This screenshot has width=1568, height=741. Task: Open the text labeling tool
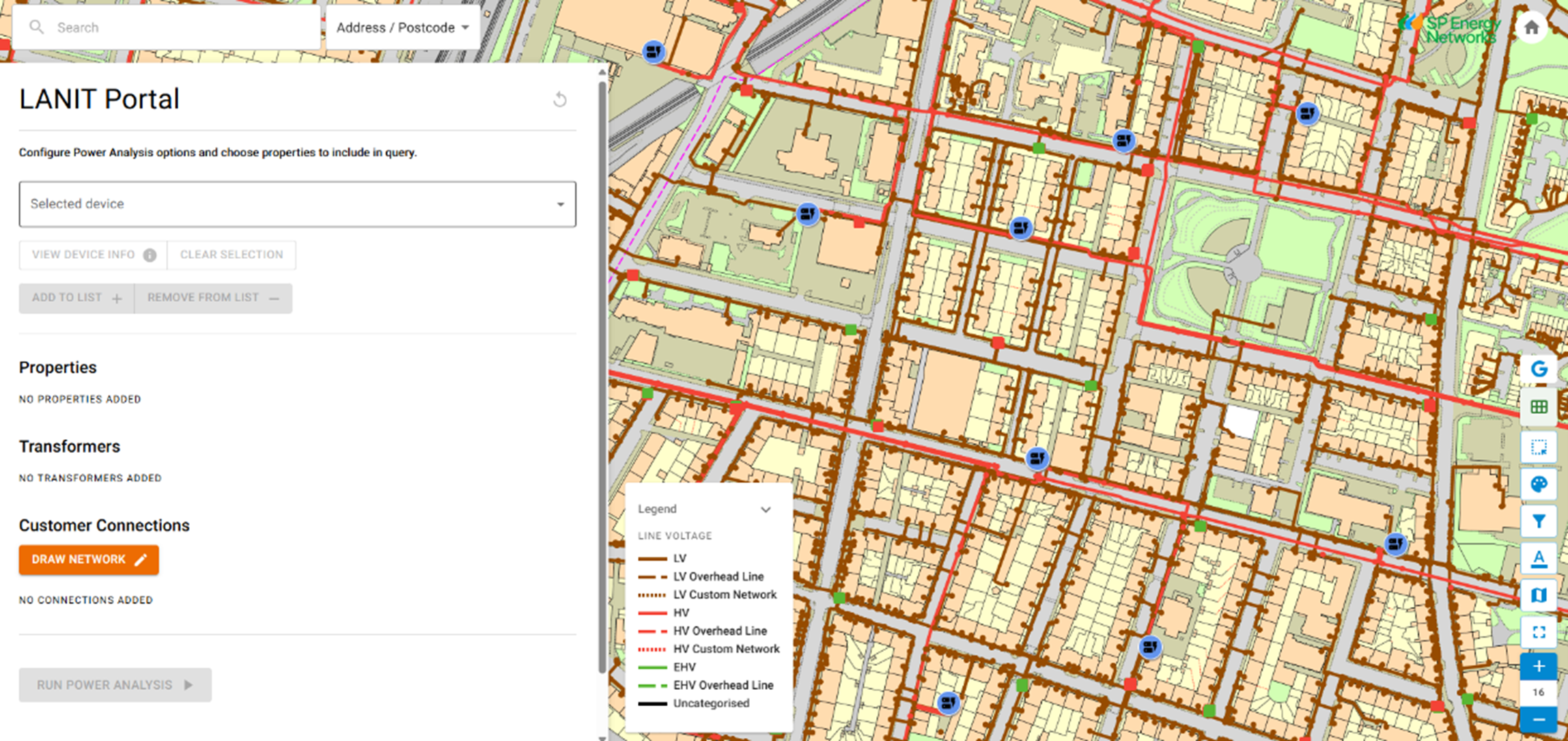coord(1539,559)
